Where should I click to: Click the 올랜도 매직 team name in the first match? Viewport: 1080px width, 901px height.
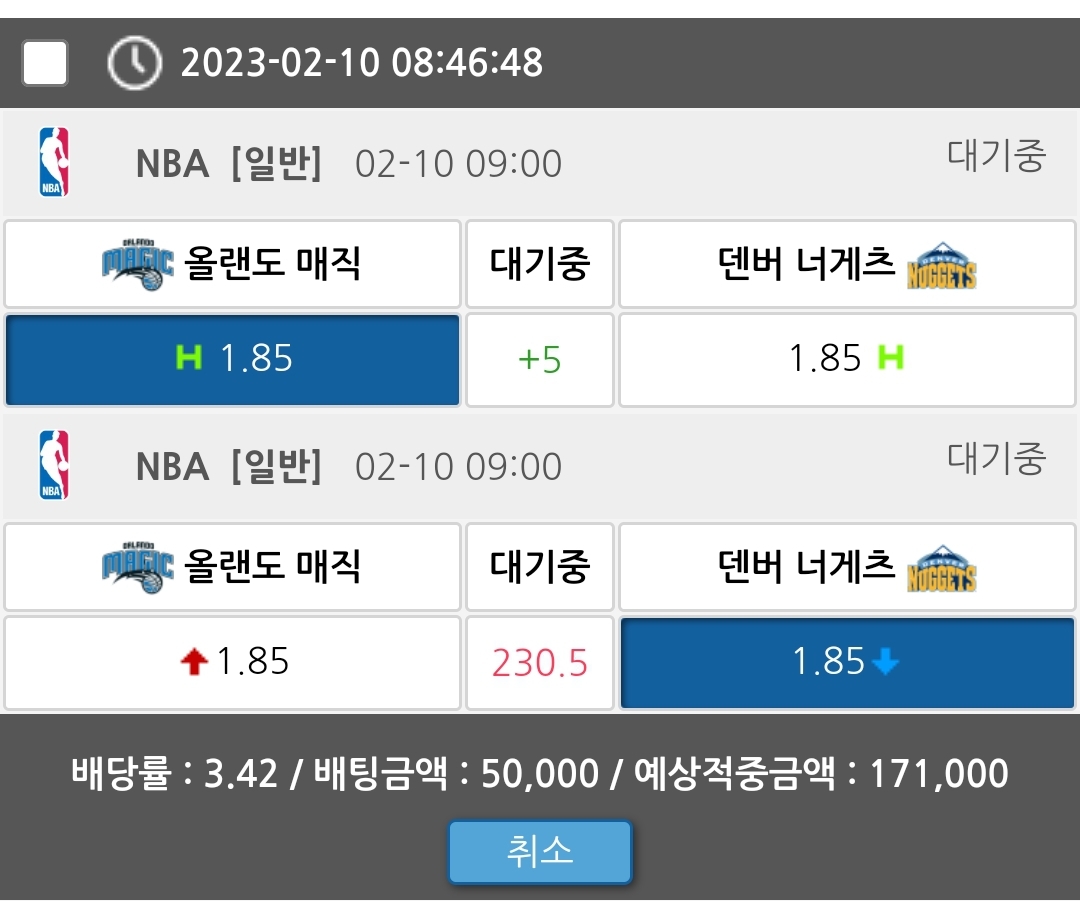273,265
